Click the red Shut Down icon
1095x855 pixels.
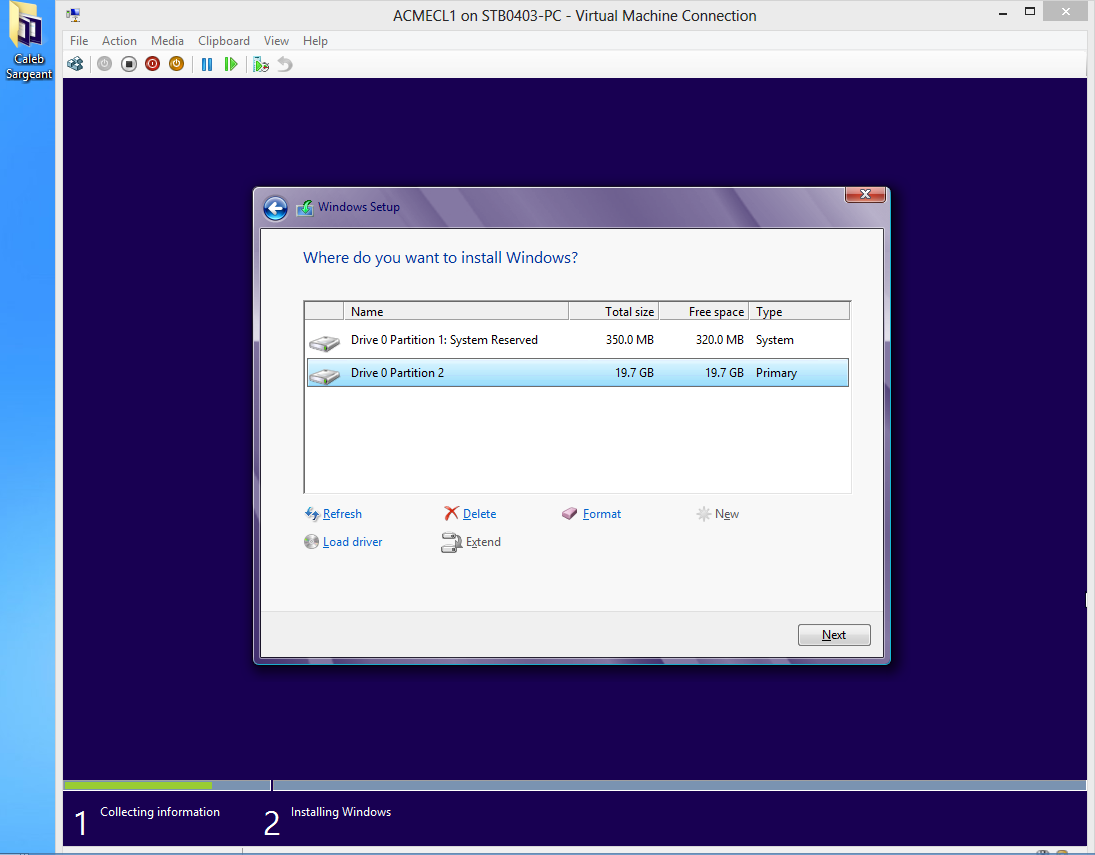click(x=152, y=64)
